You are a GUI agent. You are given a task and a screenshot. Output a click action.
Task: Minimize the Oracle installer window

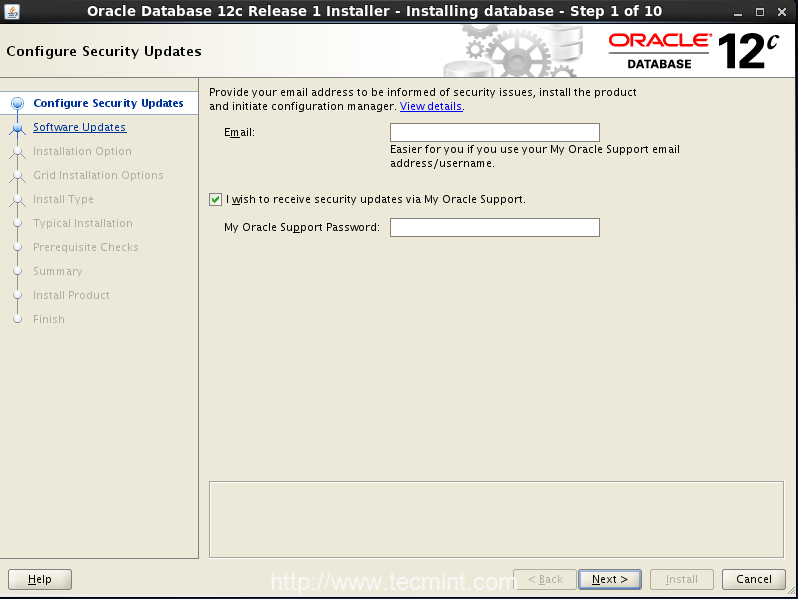coord(738,12)
